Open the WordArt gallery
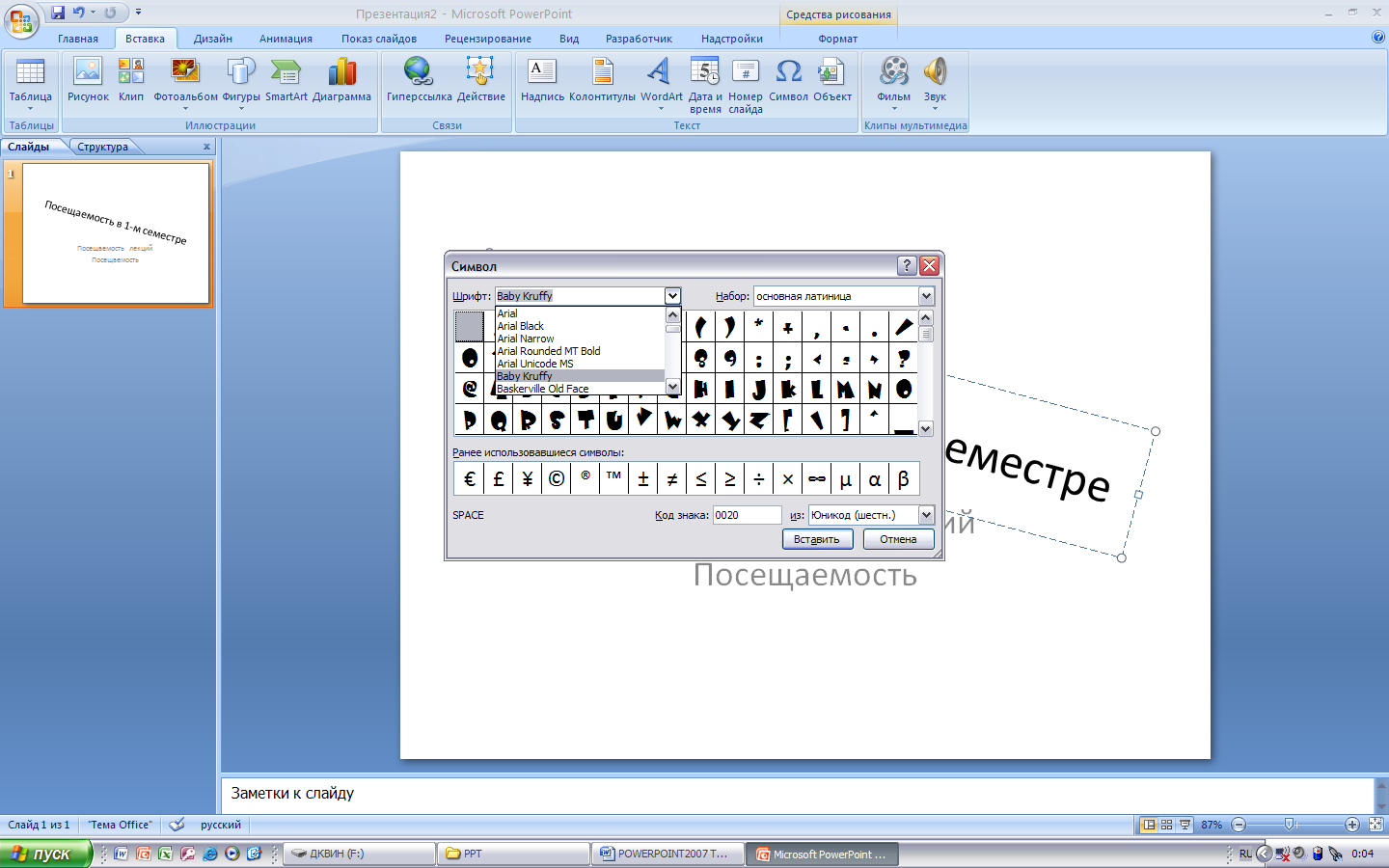The height and width of the screenshot is (868, 1389). coord(661,83)
